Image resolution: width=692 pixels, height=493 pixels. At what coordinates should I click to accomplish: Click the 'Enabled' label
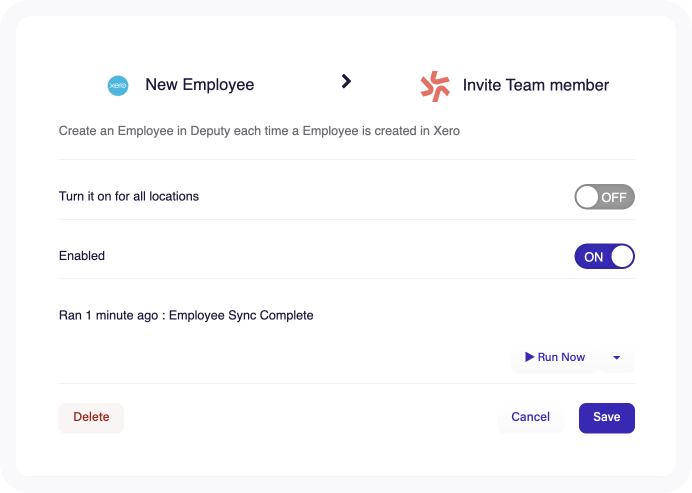point(82,256)
